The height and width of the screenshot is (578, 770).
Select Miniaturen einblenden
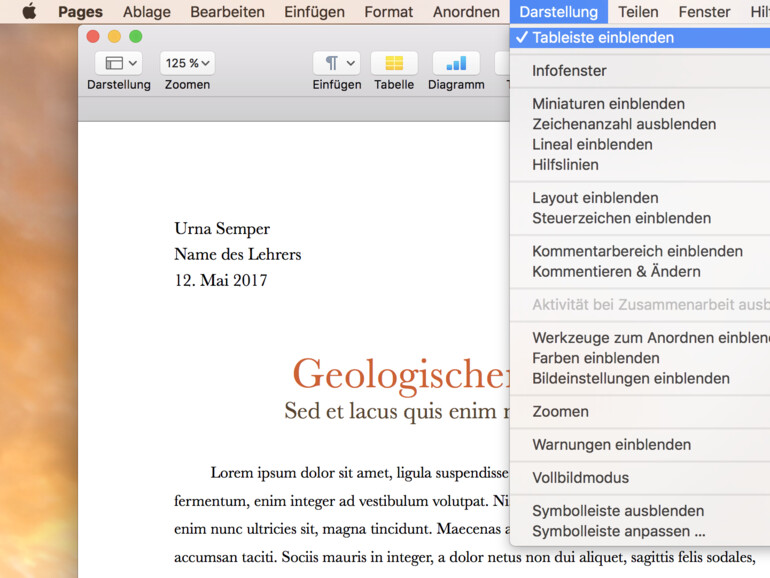640,104
